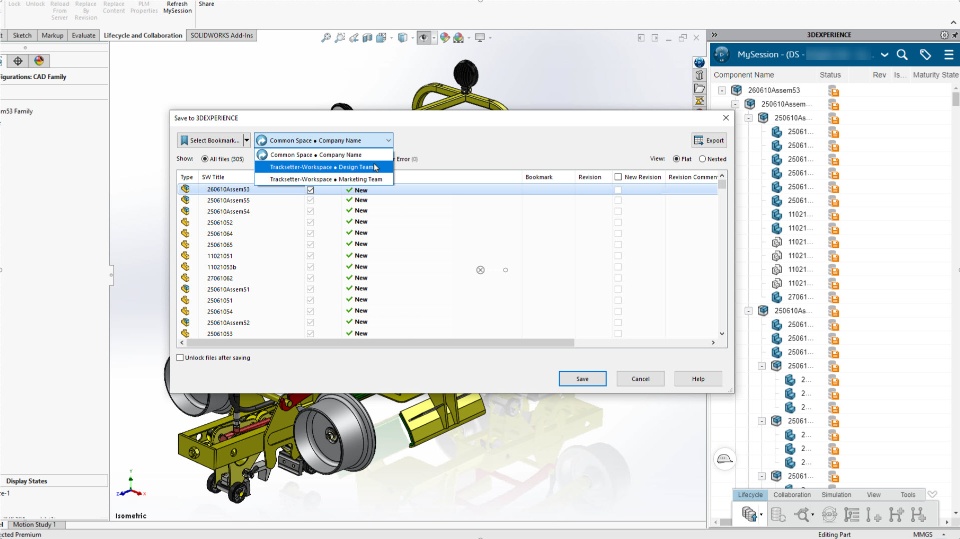This screenshot has width=960, height=539.
Task: Open the View Settings dropdown arrow
Action: 490,38
